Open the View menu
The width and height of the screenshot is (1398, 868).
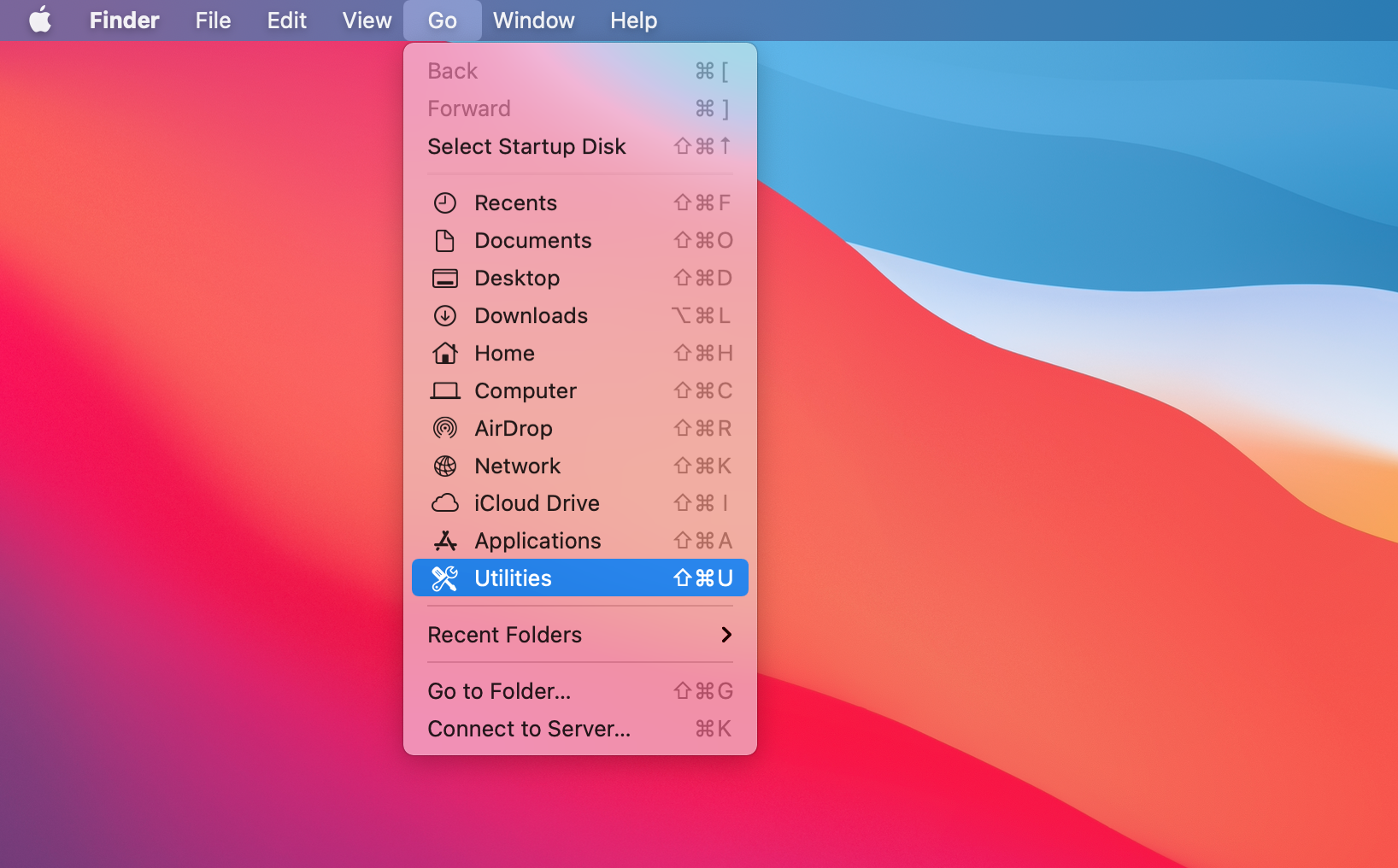pos(367,21)
